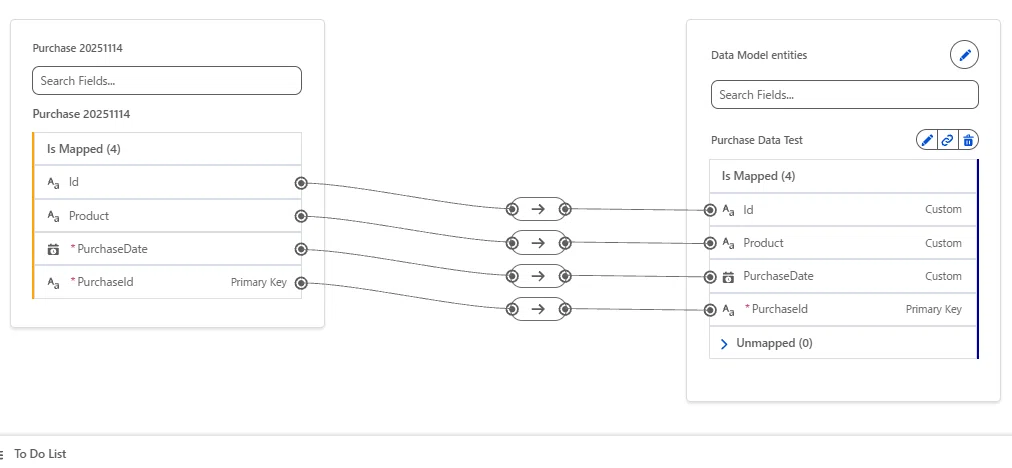This screenshot has width=1012, height=468.
Task: Select source field label Id
Action: click(x=74, y=183)
